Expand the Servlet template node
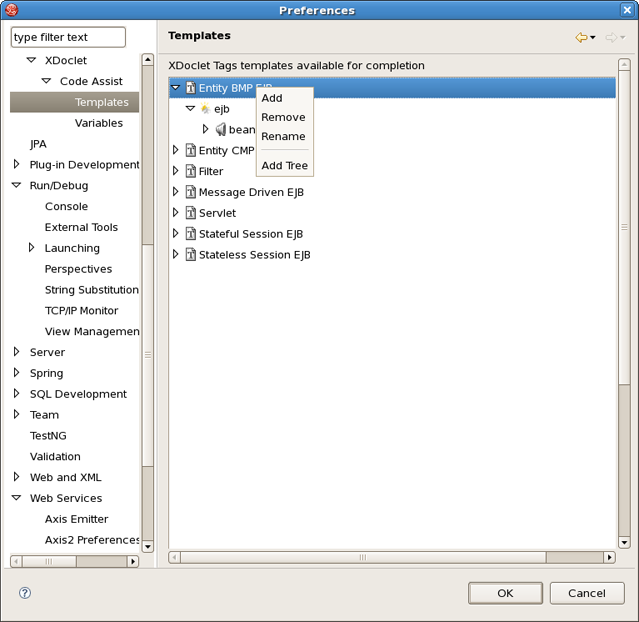 176,213
